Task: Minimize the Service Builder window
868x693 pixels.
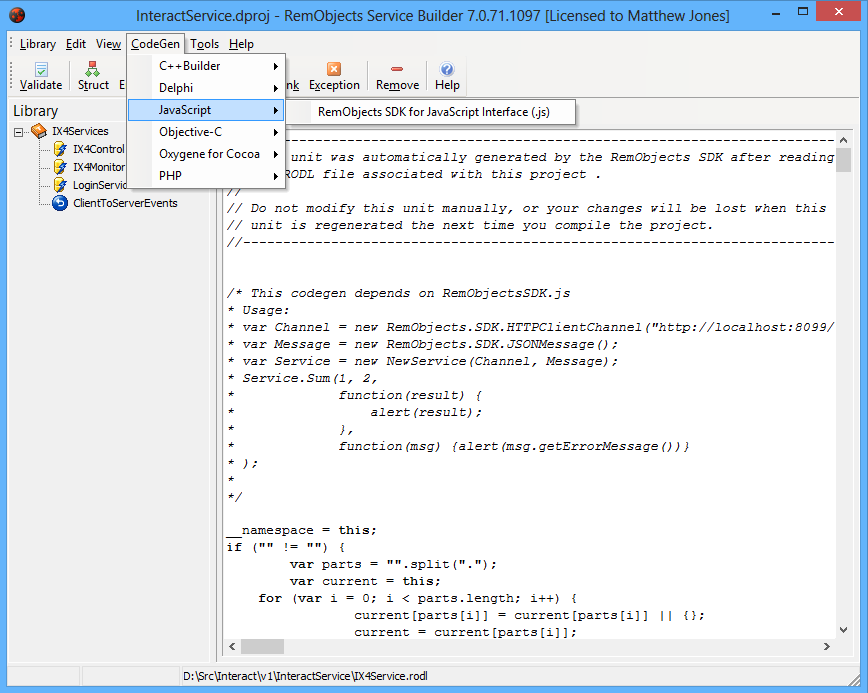Action: (x=776, y=12)
